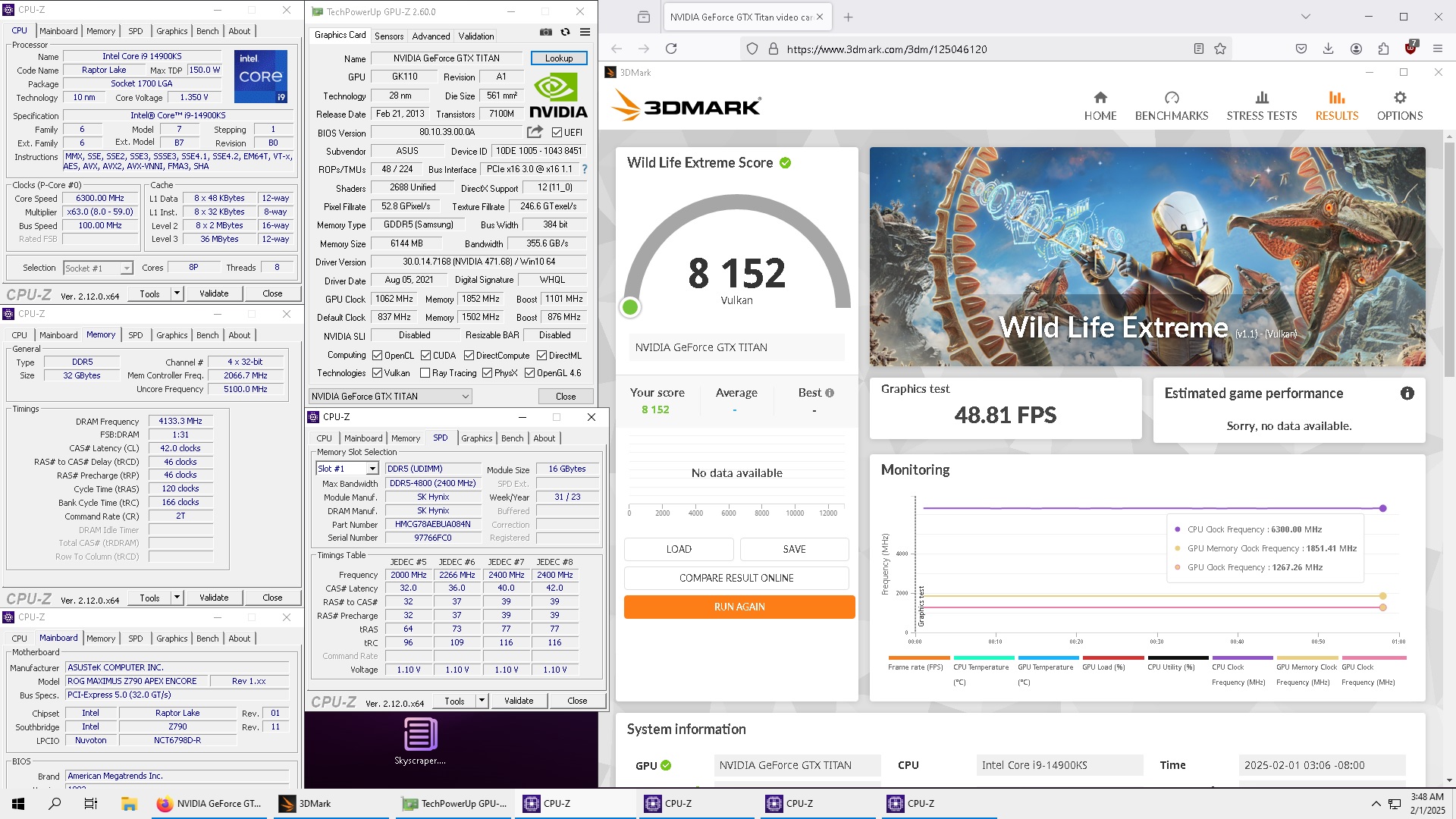Click COMPARE RESULT ONLINE button

(736, 578)
